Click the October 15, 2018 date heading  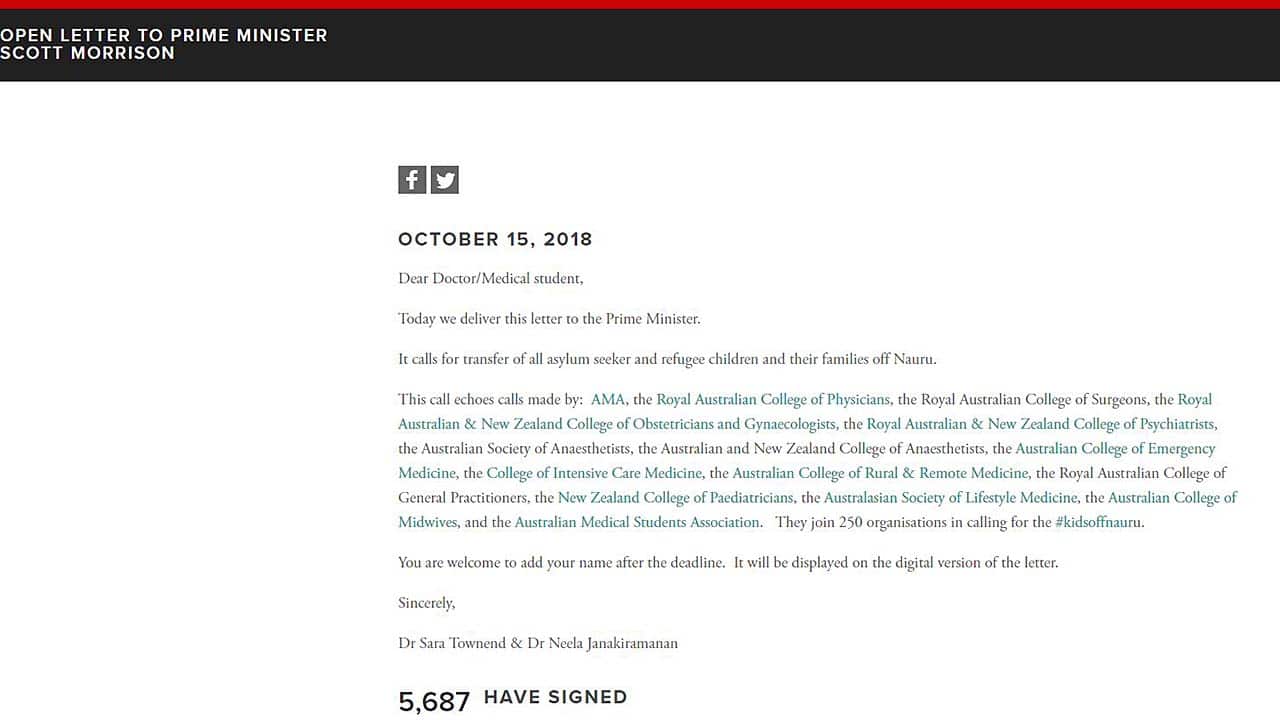495,239
